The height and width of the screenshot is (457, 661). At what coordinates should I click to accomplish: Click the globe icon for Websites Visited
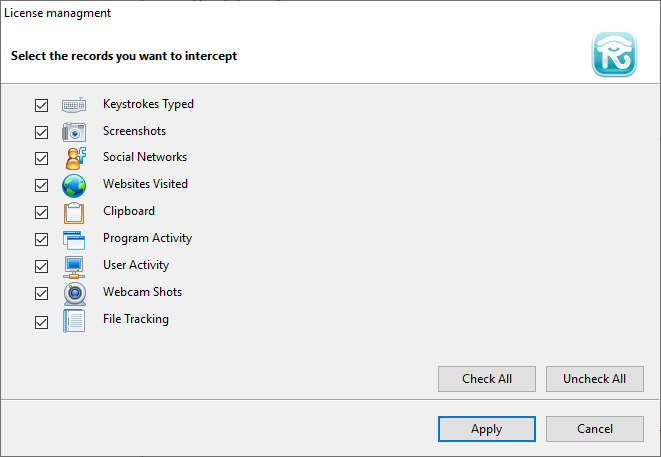pyautogui.click(x=74, y=186)
